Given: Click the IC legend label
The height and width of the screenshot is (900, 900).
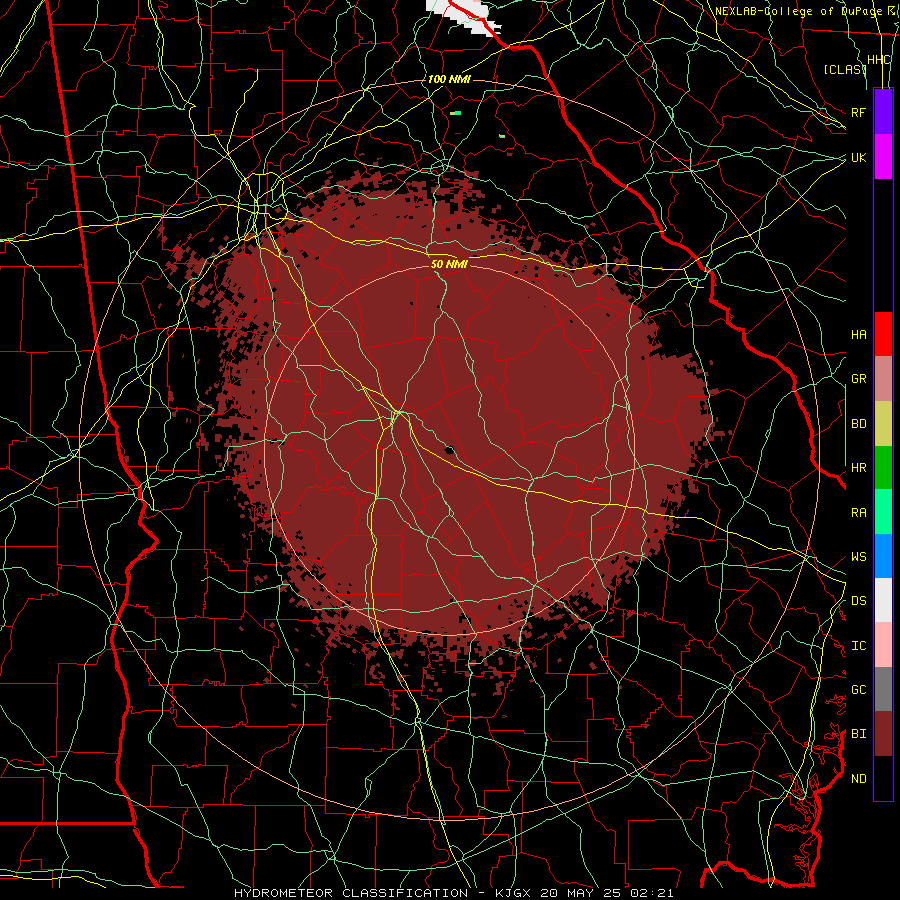Looking at the screenshot, I should (859, 646).
